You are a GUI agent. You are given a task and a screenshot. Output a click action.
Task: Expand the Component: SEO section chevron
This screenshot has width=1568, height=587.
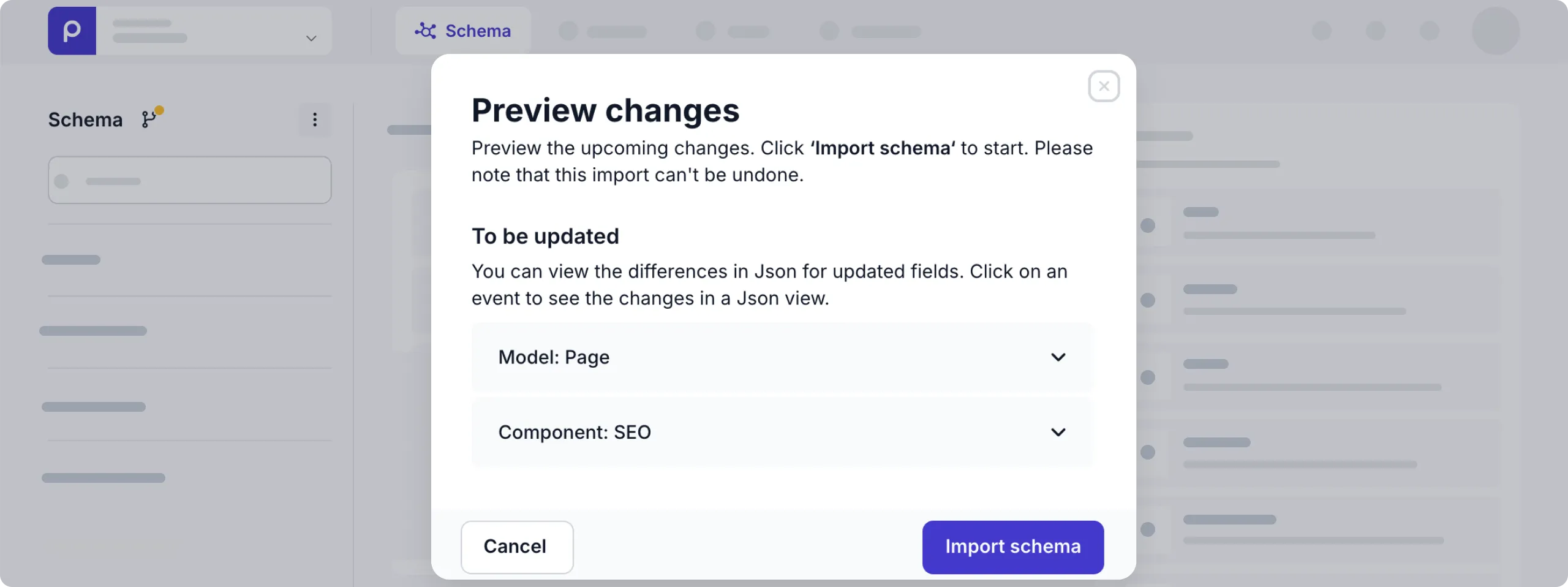[x=1059, y=432]
